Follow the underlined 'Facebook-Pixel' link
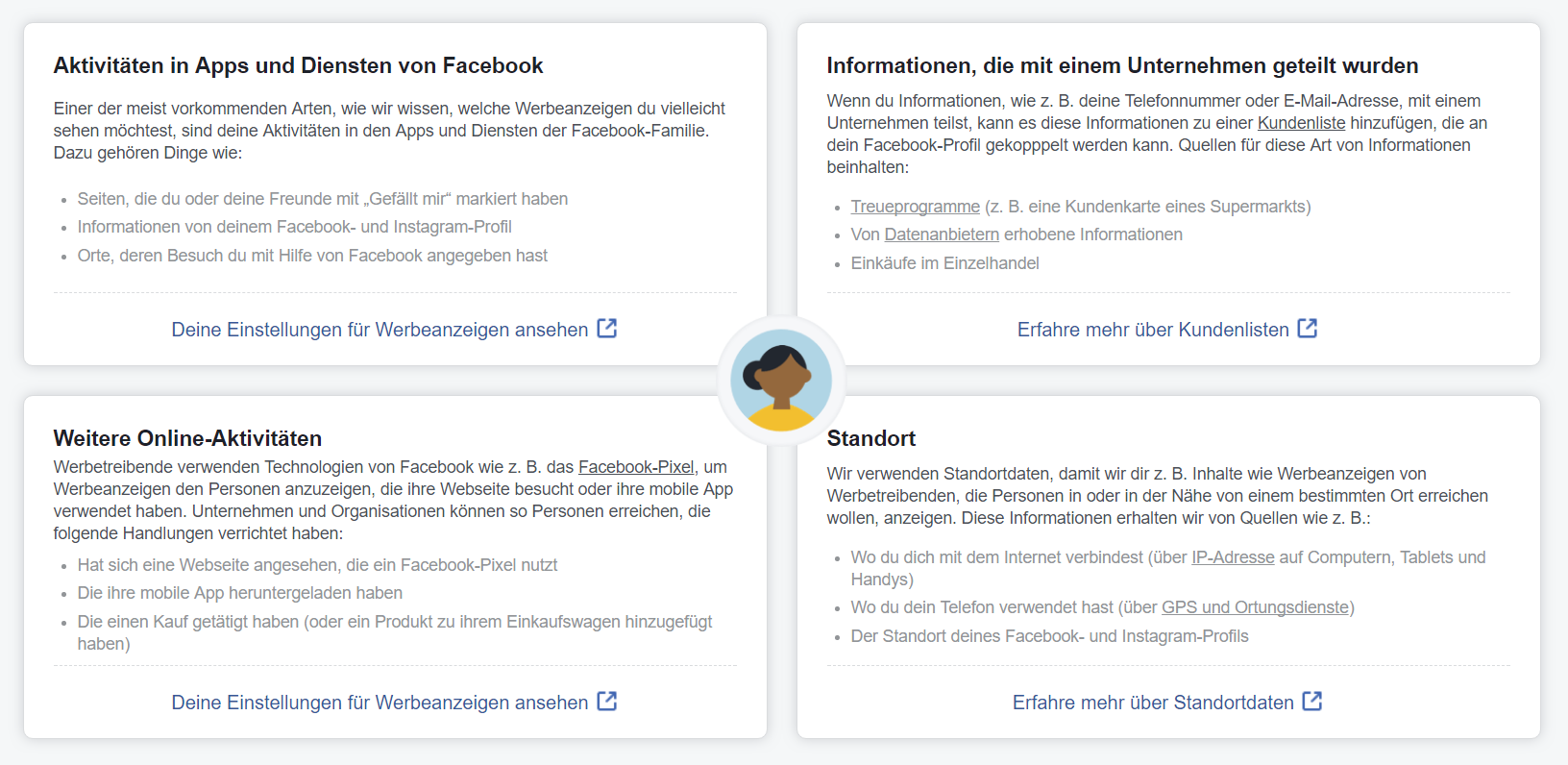The height and width of the screenshot is (765, 1568). point(636,467)
